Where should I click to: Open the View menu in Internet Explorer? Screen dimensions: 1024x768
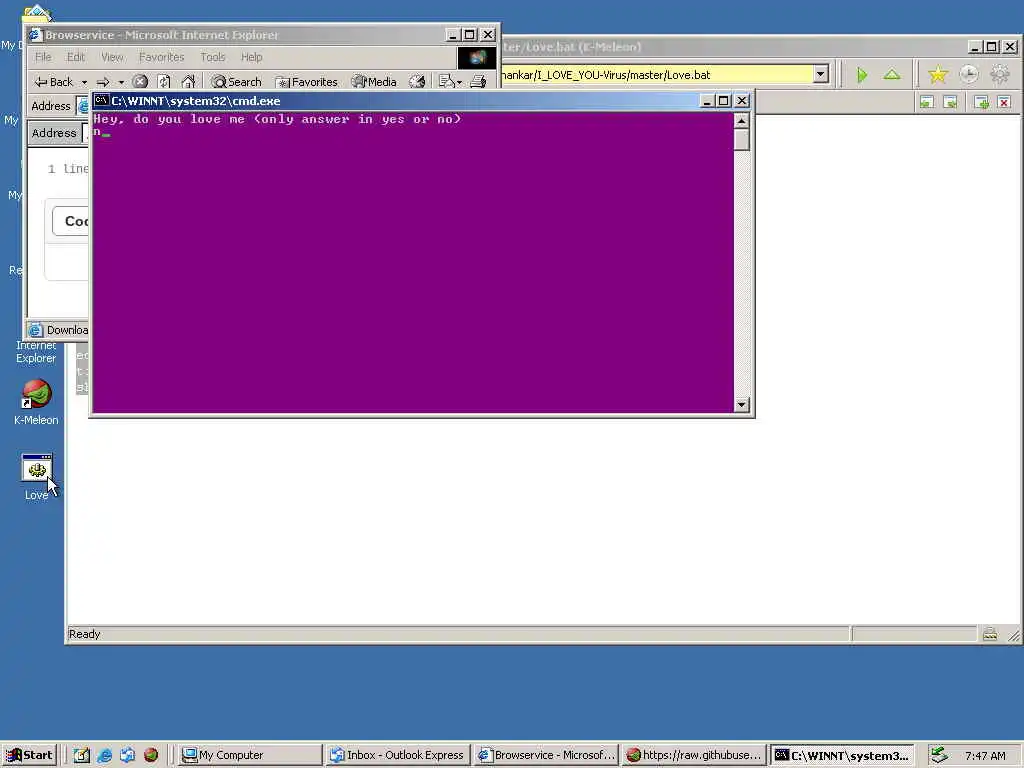[x=112, y=57]
